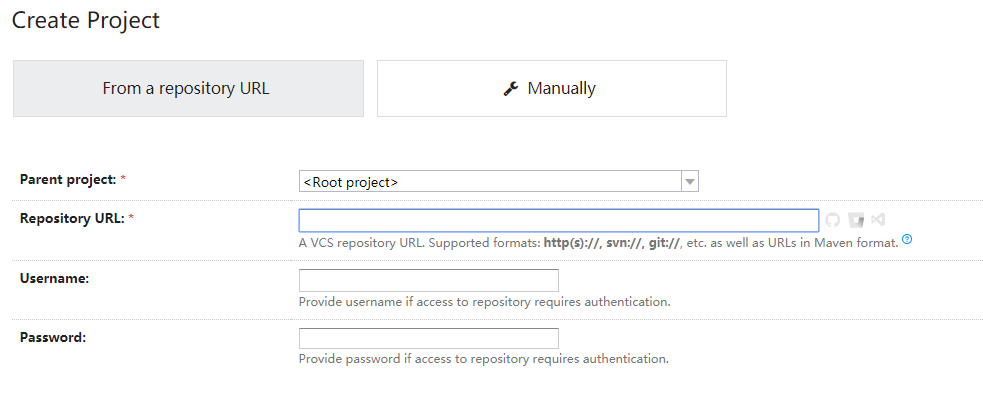Open the help icon after Maven format text
Screen dimensions: 983x402
[x=907, y=240]
